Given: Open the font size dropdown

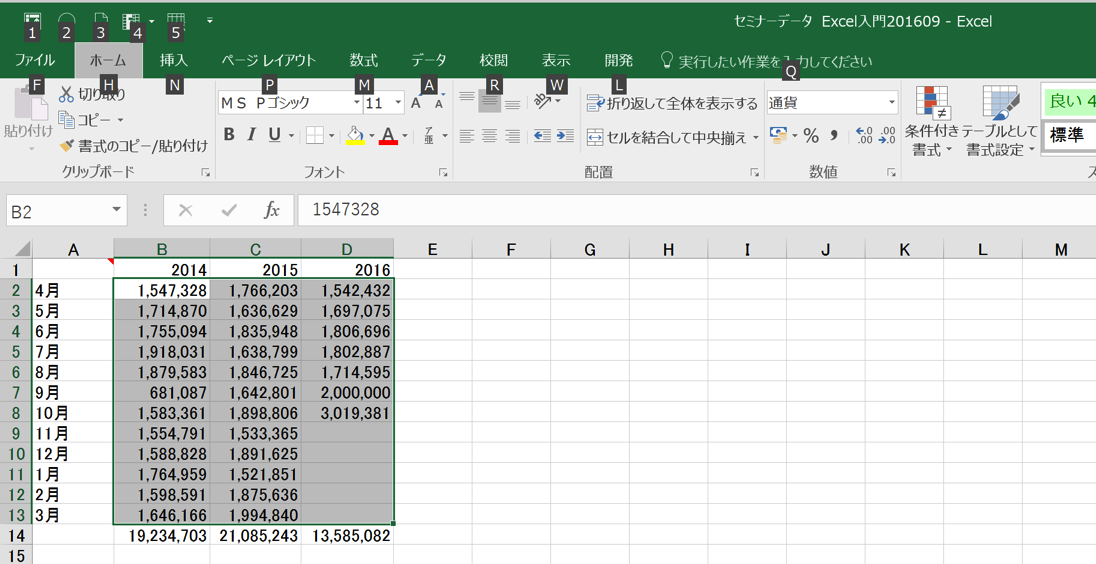Looking at the screenshot, I should click(398, 103).
